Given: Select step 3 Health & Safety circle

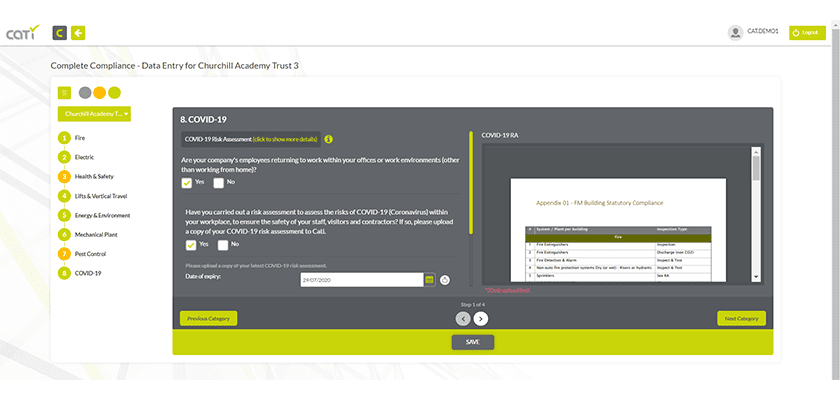Looking at the screenshot, I should point(64,177).
